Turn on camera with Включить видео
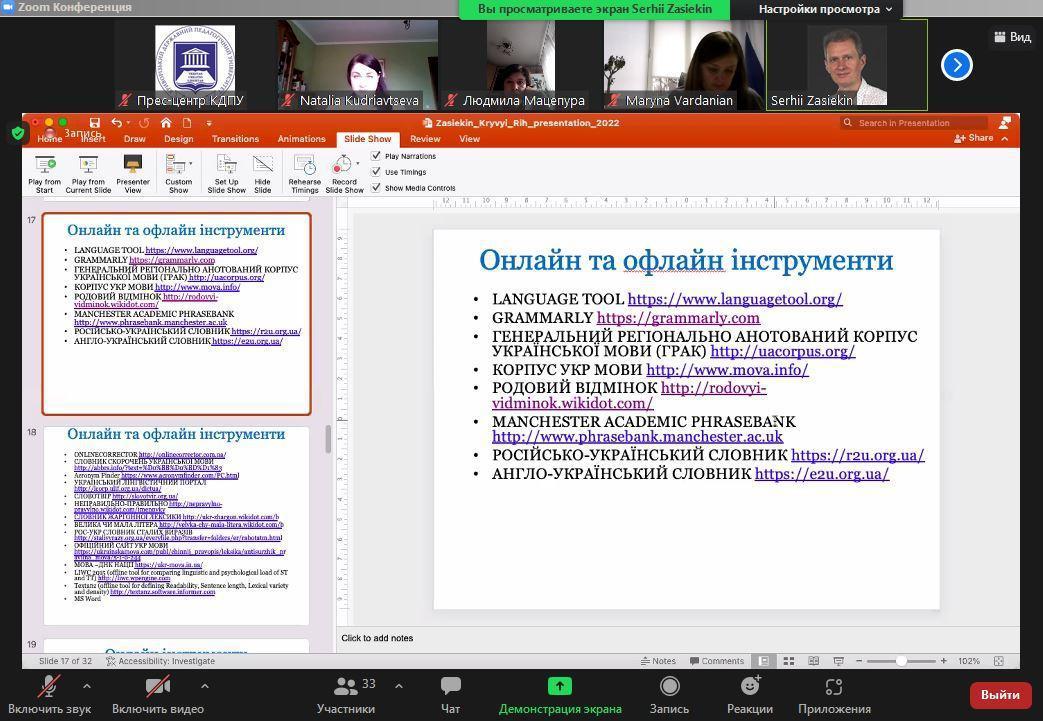The width and height of the screenshot is (1043, 721). click(x=158, y=695)
